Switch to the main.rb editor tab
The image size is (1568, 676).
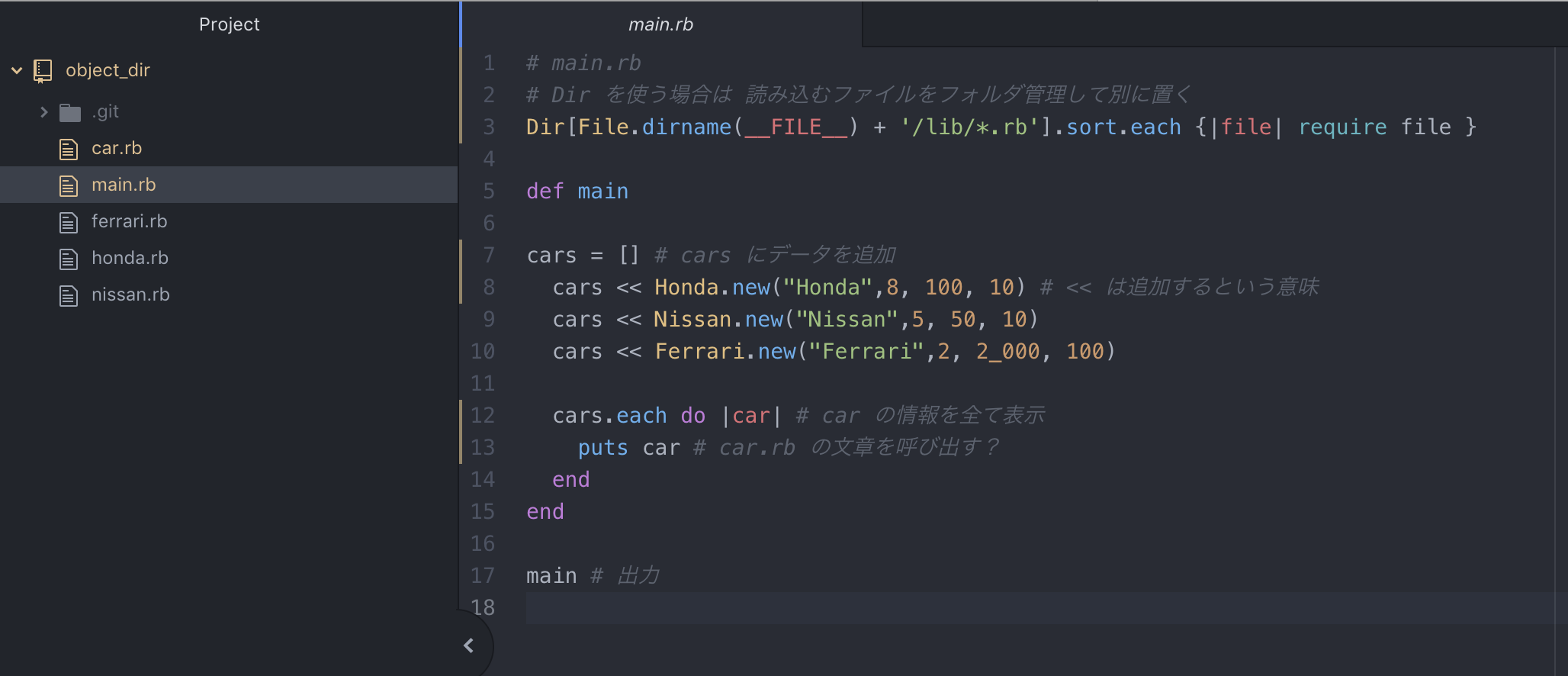[660, 24]
